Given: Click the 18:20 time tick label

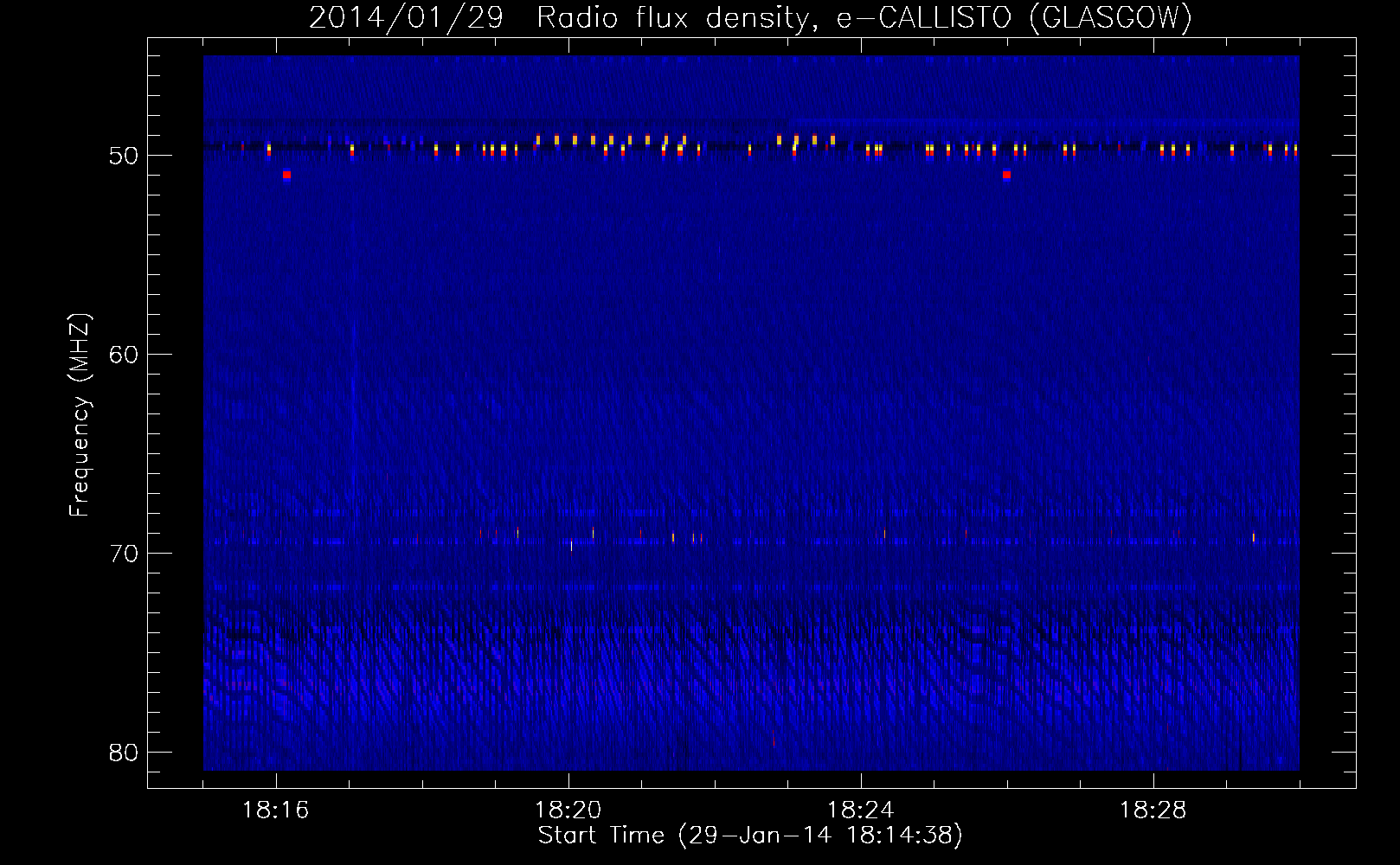Looking at the screenshot, I should 568,811.
